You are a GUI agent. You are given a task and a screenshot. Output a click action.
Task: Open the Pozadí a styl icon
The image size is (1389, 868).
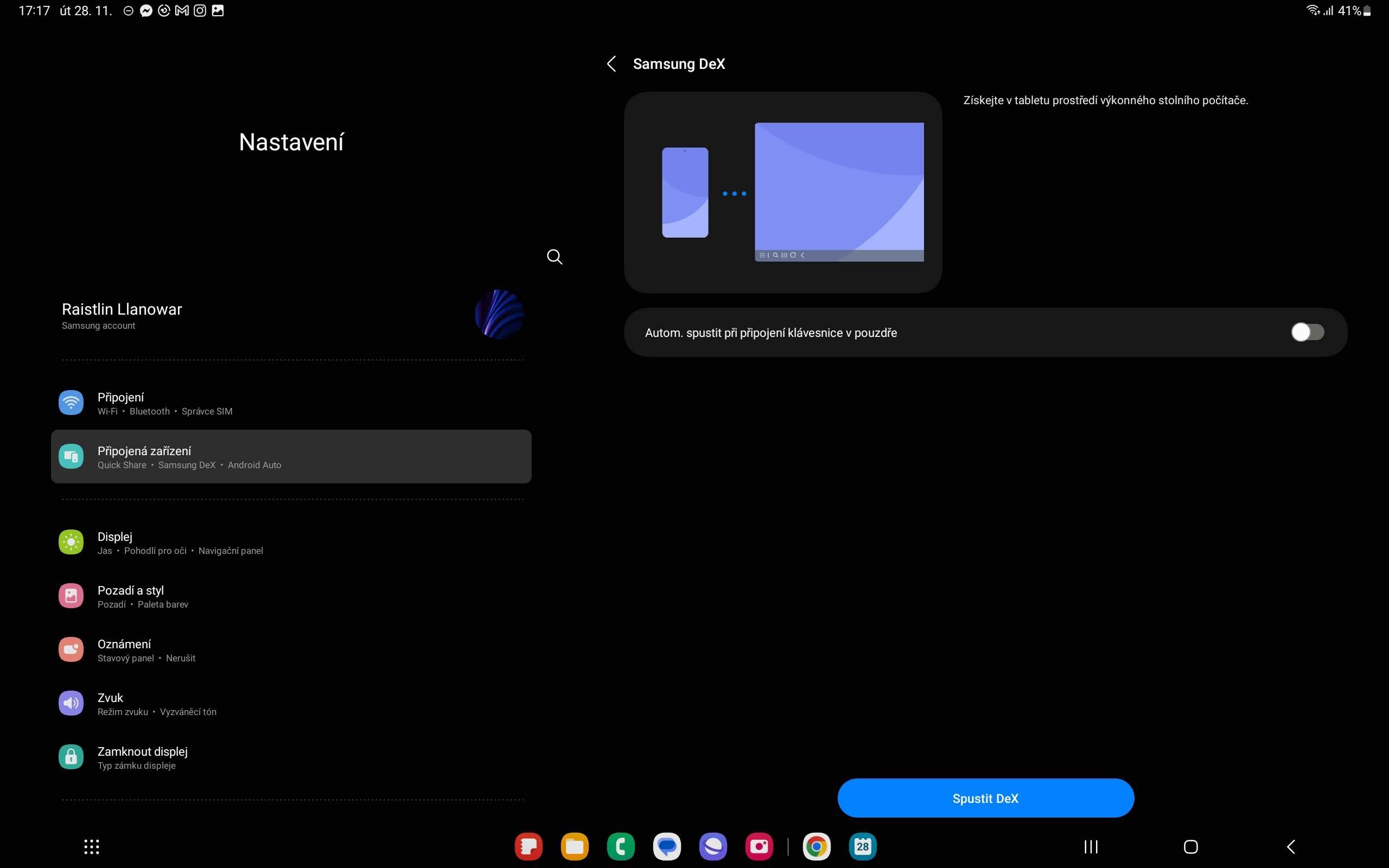click(71, 596)
